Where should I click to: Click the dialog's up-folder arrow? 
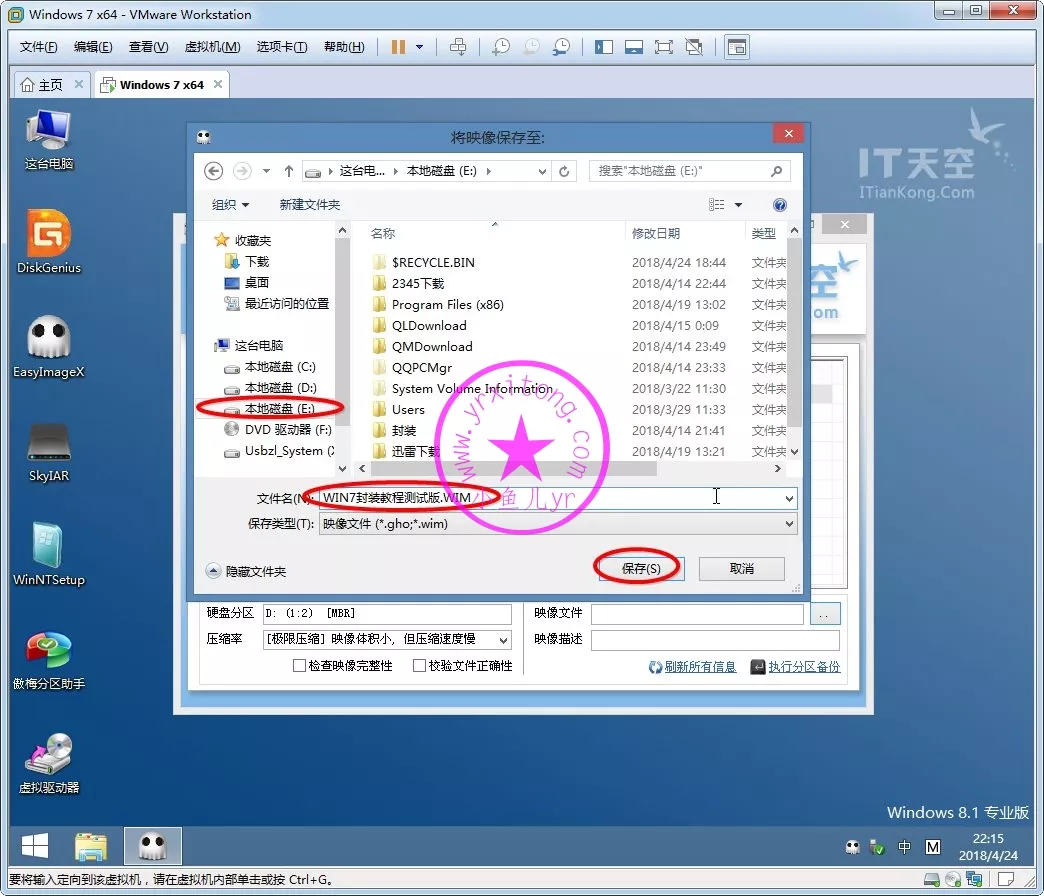coord(289,171)
